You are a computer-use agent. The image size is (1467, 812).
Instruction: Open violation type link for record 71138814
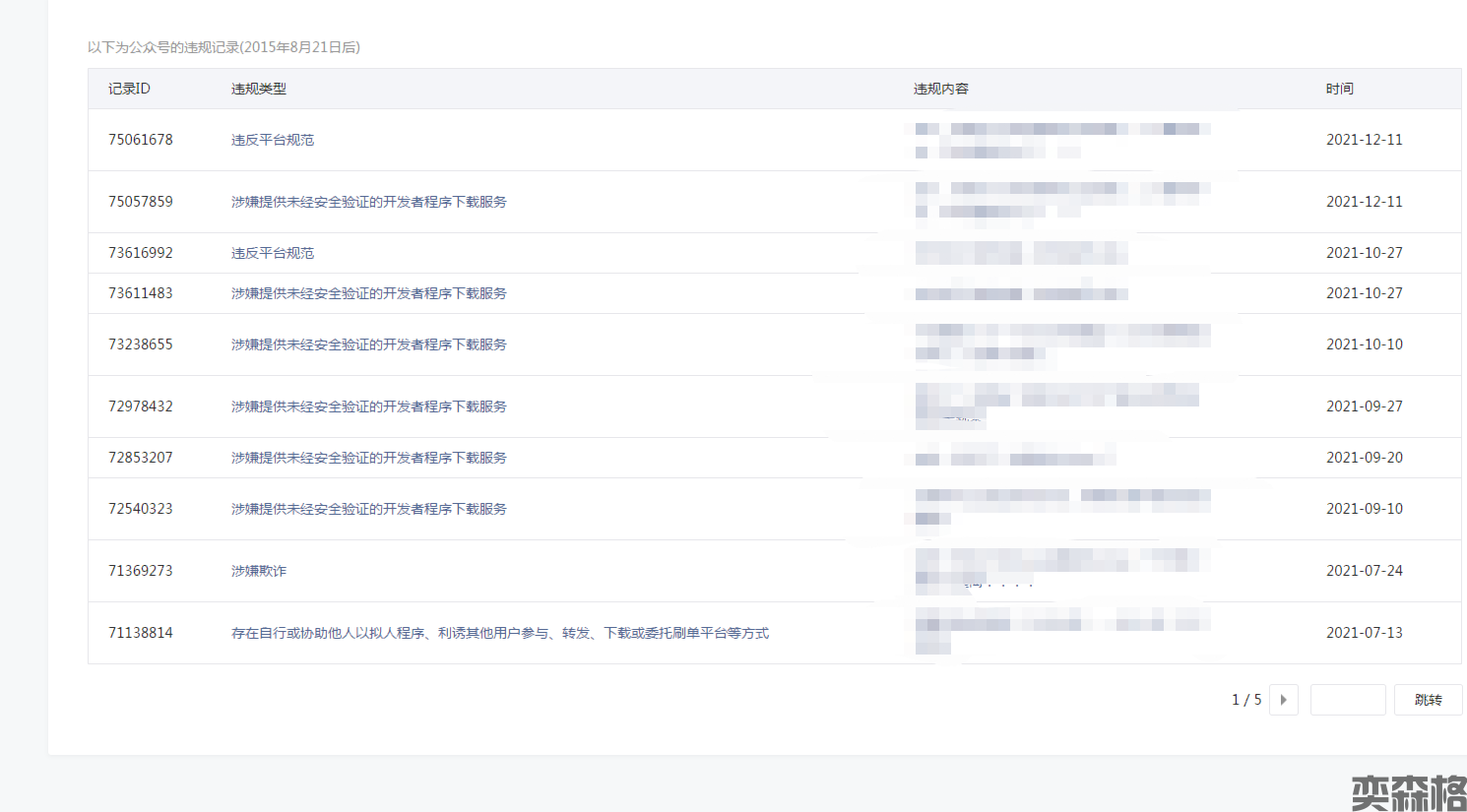click(499, 633)
